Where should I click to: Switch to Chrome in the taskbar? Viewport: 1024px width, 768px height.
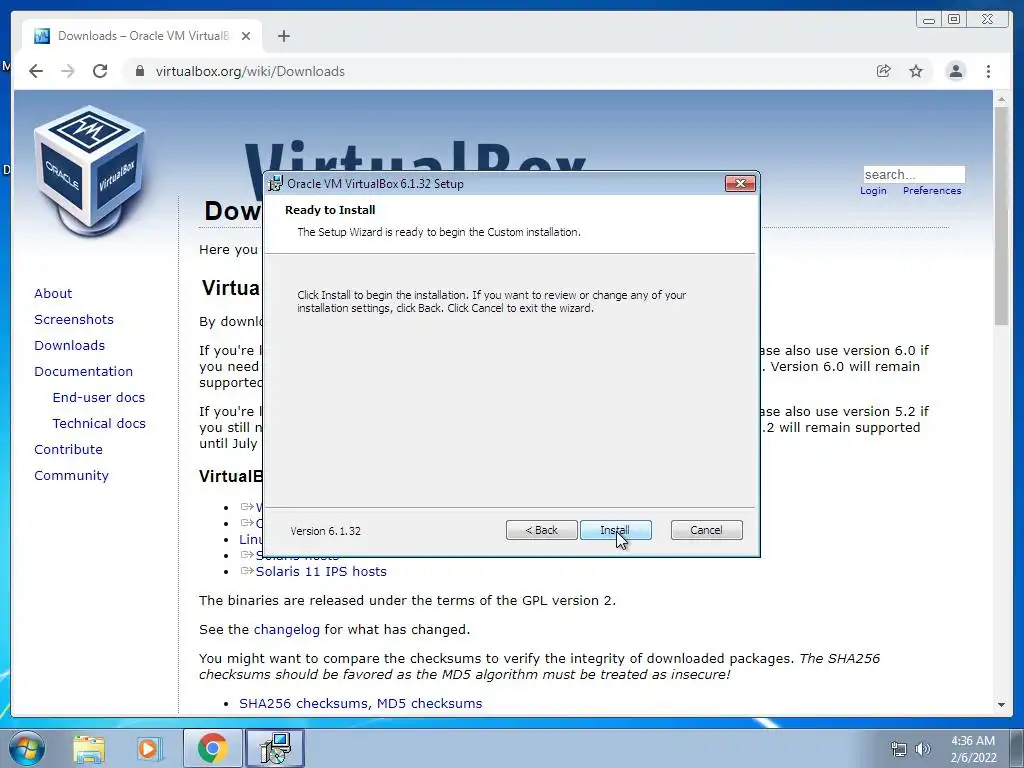(212, 748)
